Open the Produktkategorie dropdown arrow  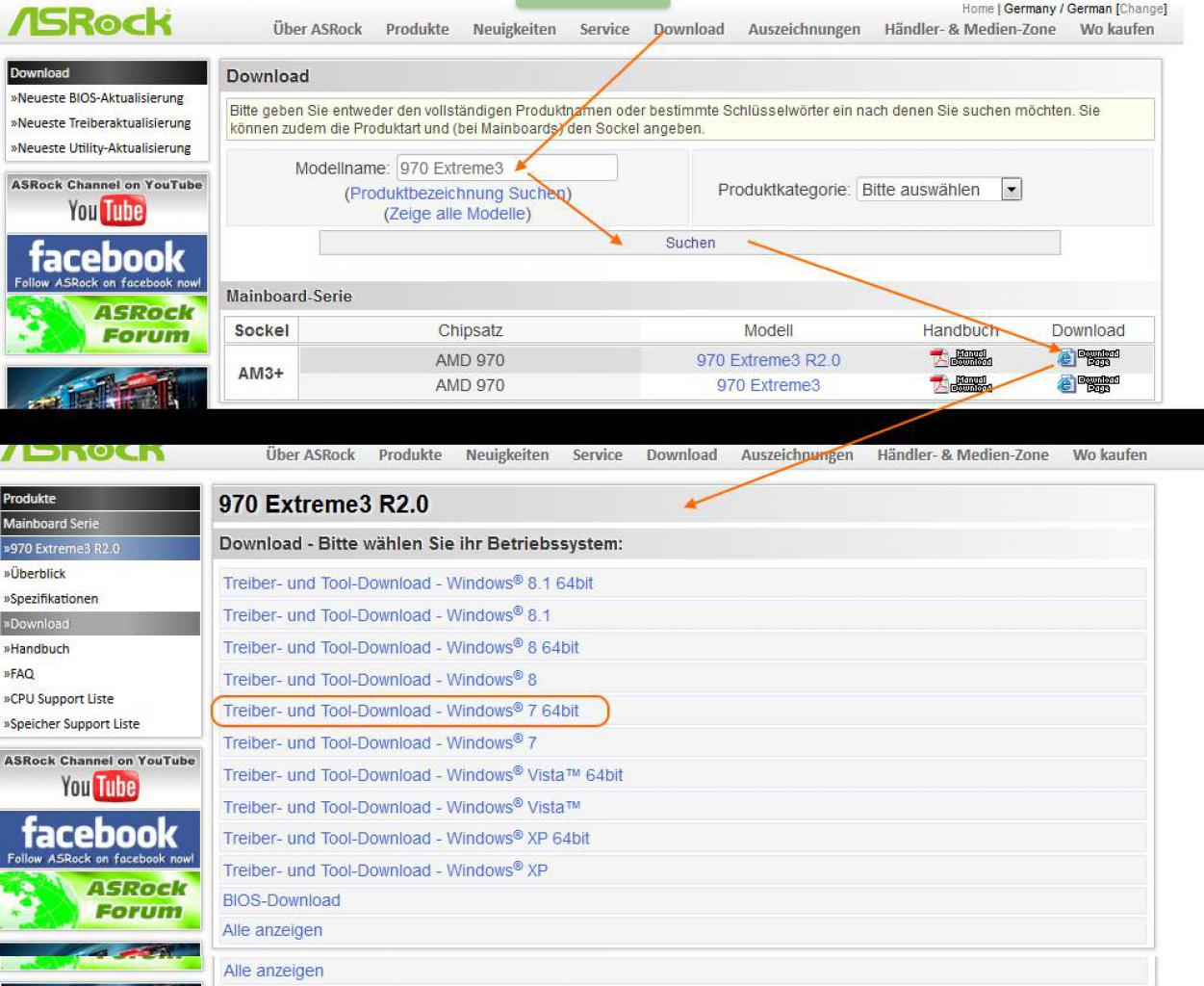click(x=1012, y=190)
